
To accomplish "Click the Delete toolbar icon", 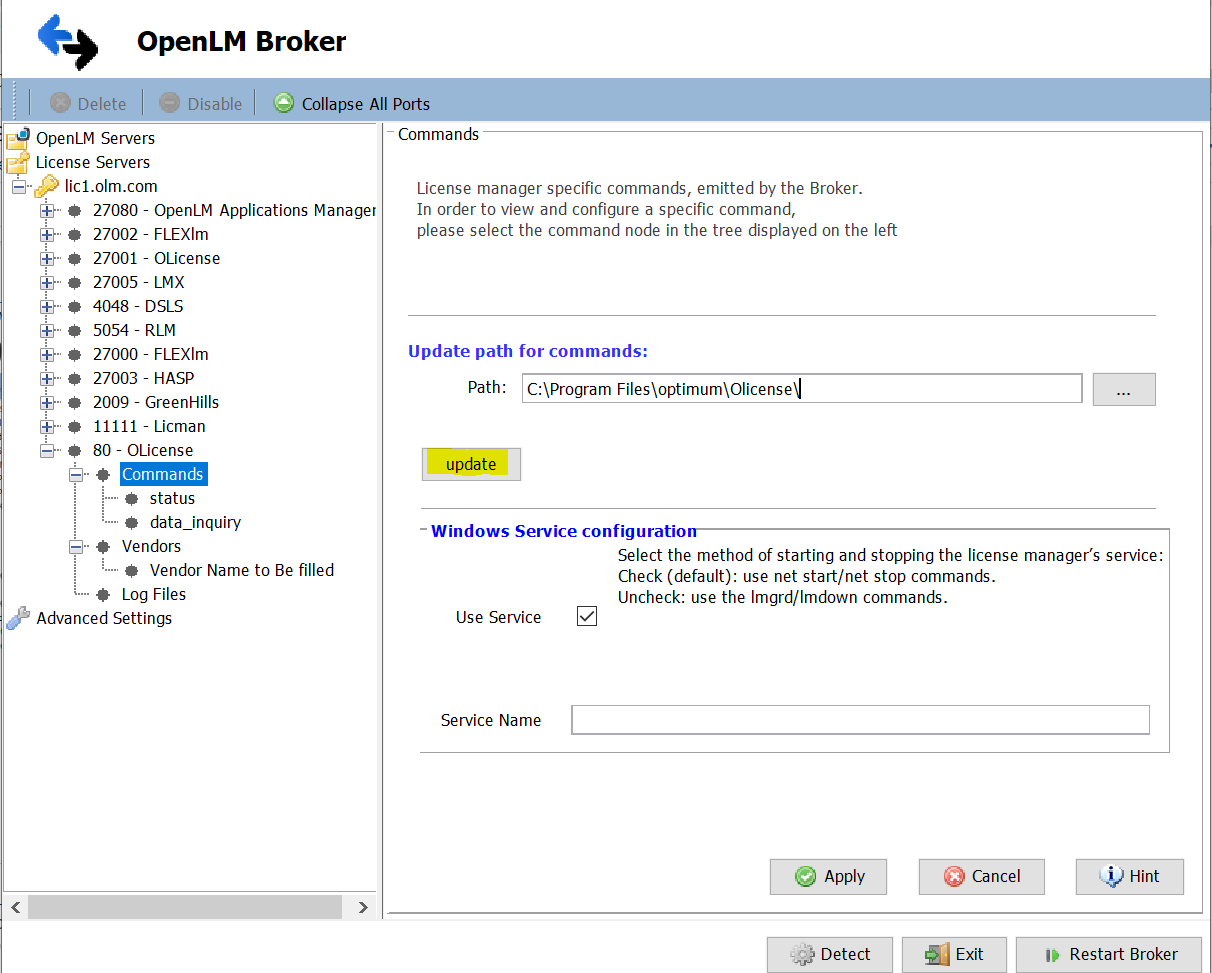I will [x=61, y=103].
